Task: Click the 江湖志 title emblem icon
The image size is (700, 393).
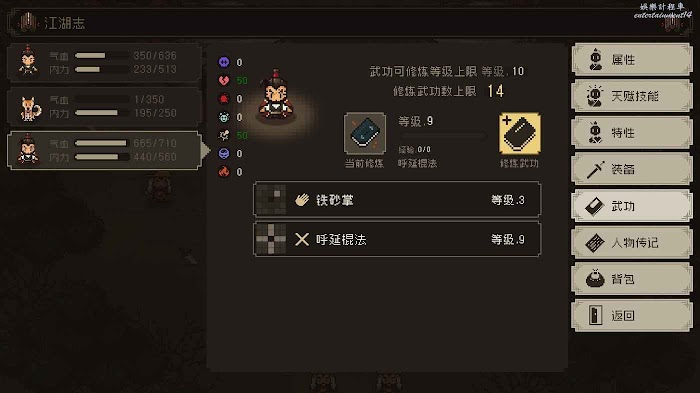Action: [28, 22]
